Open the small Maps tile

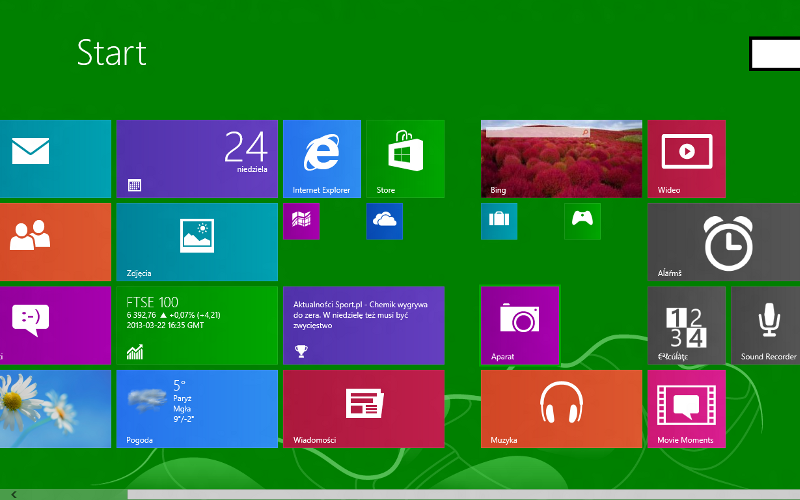(302, 221)
